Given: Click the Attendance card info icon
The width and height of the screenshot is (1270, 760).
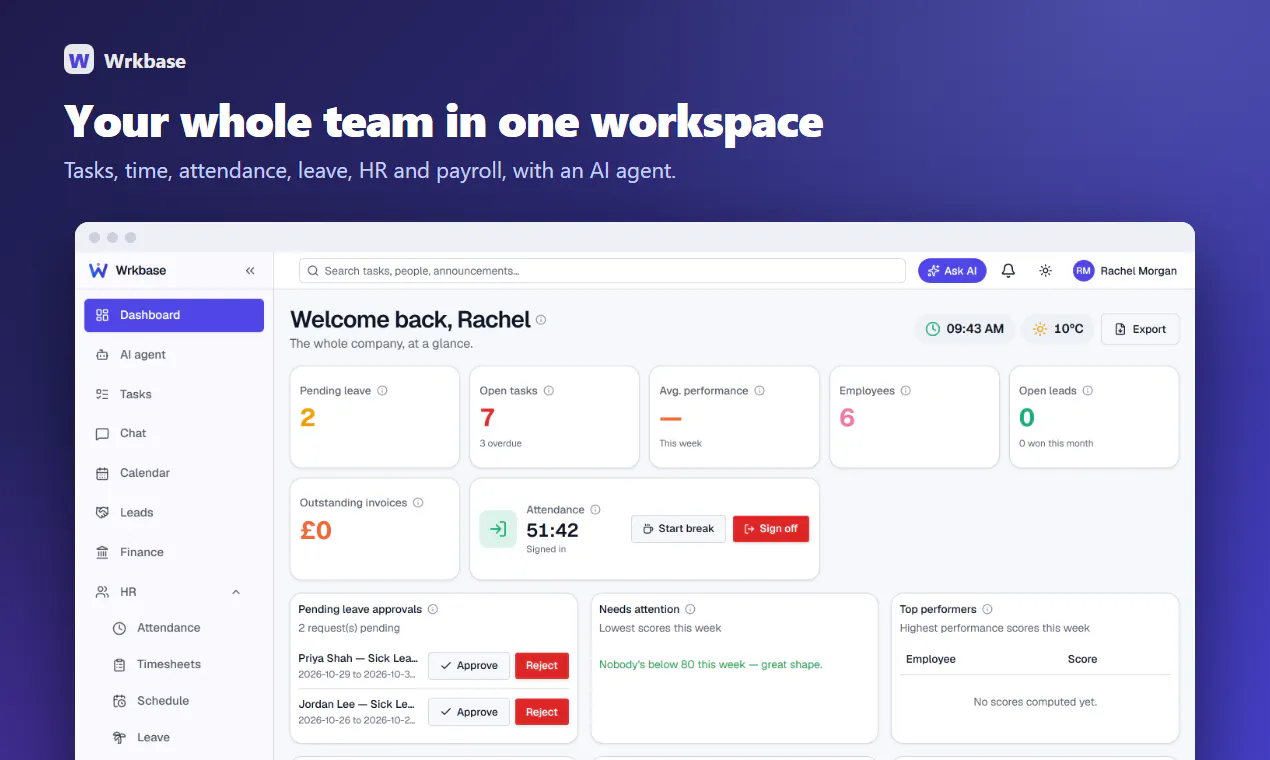Looking at the screenshot, I should (x=595, y=510).
